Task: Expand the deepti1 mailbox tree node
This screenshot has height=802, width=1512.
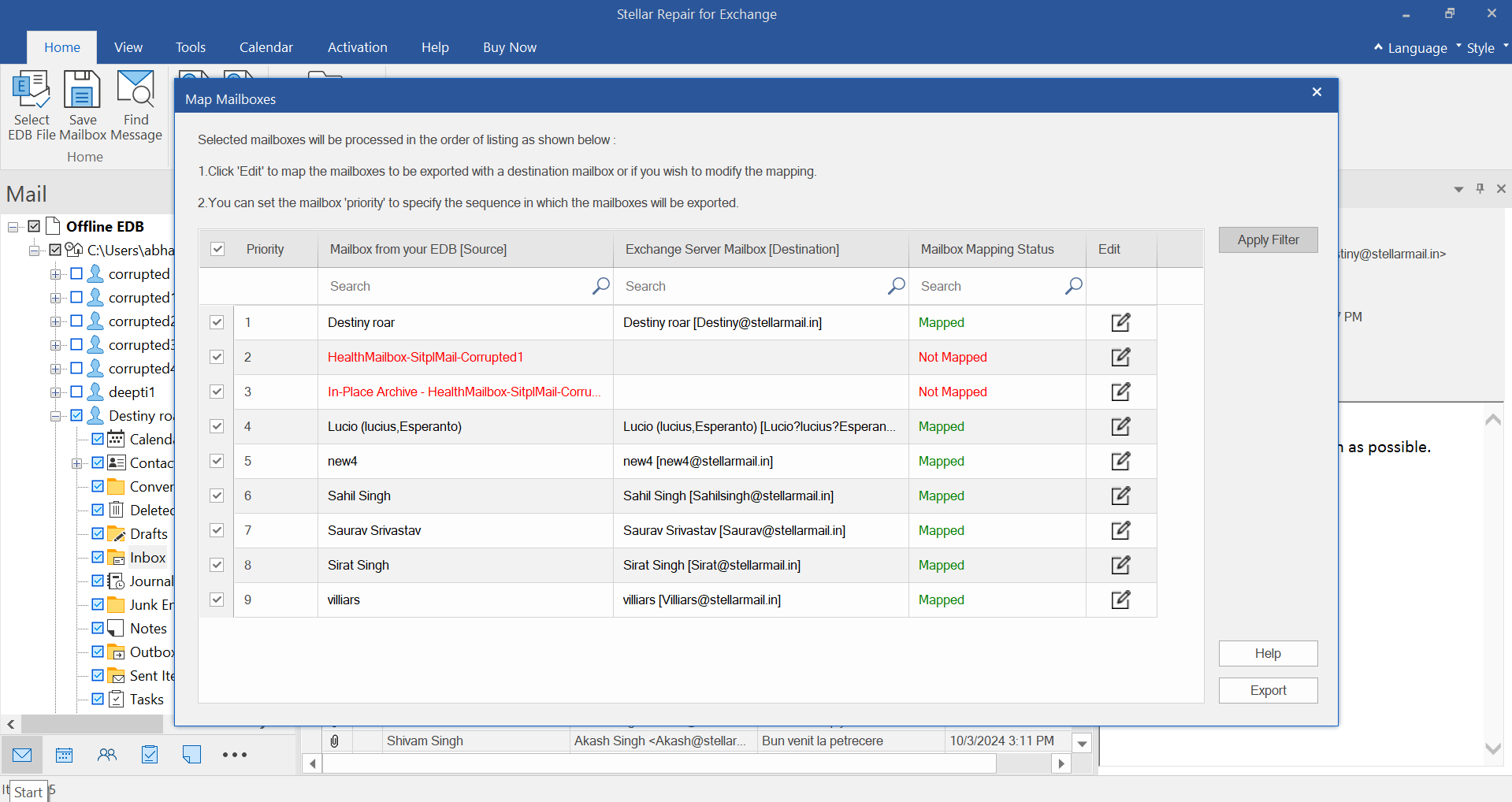Action: pyautogui.click(x=56, y=392)
